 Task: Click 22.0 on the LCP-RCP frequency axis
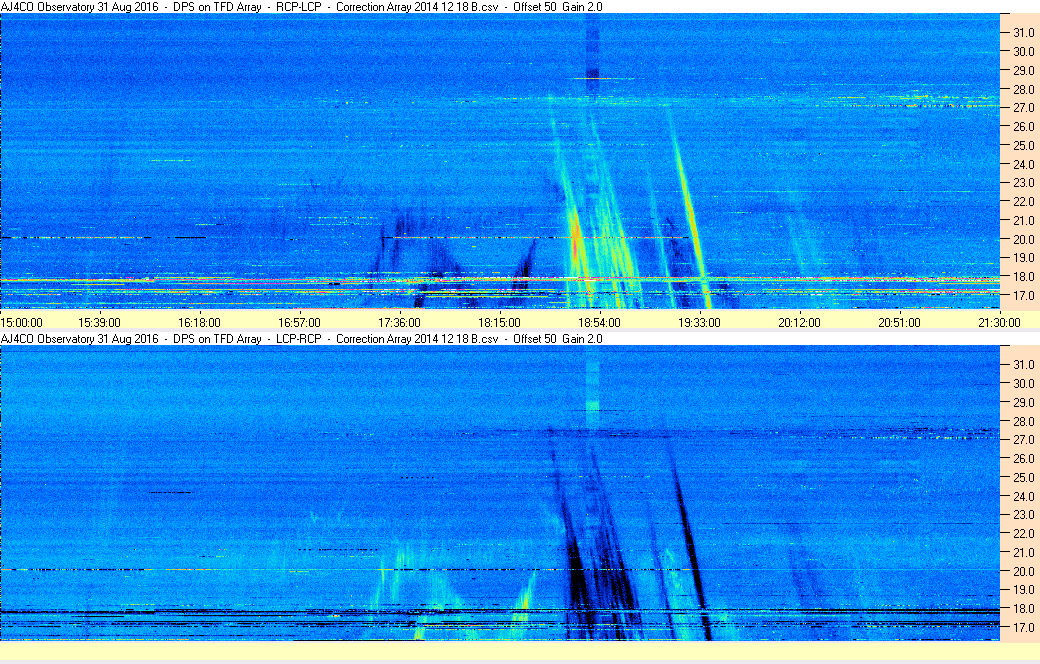(1023, 534)
